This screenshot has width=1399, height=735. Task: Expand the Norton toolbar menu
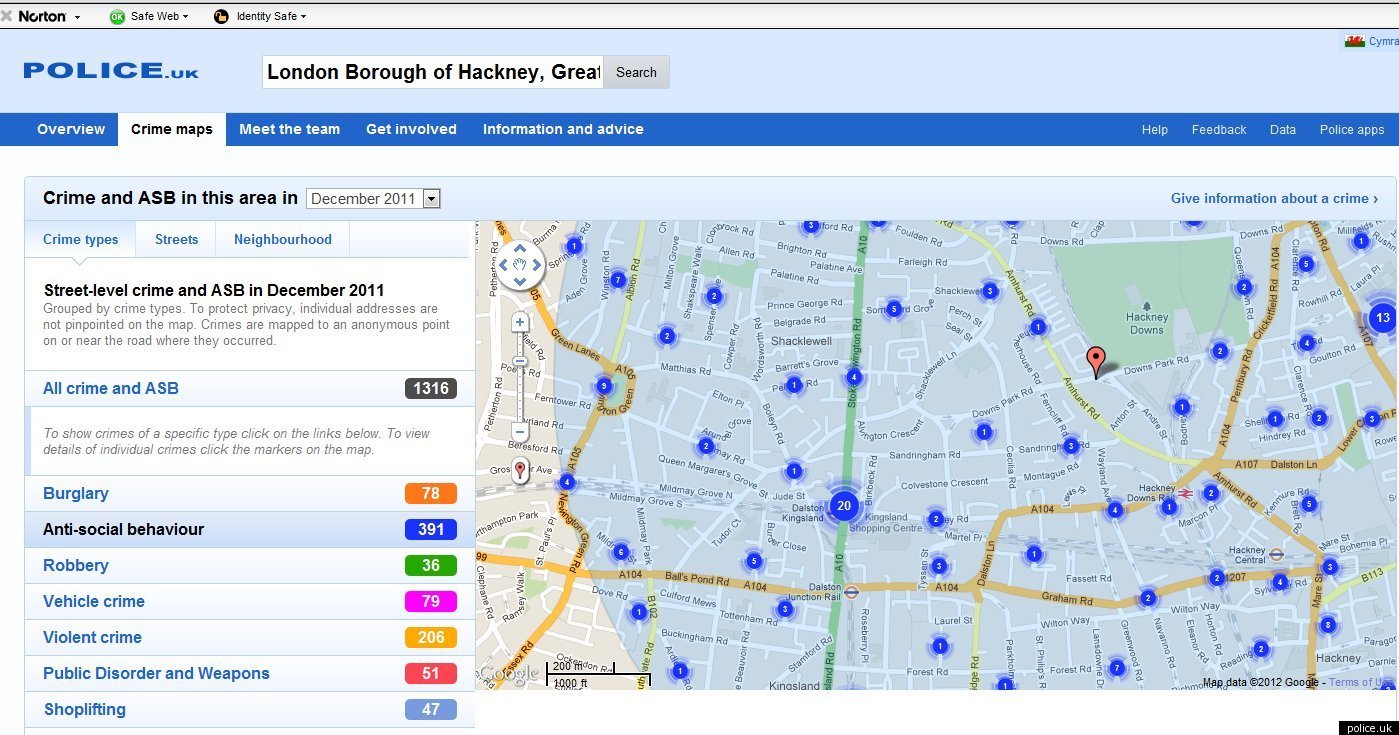pos(78,17)
